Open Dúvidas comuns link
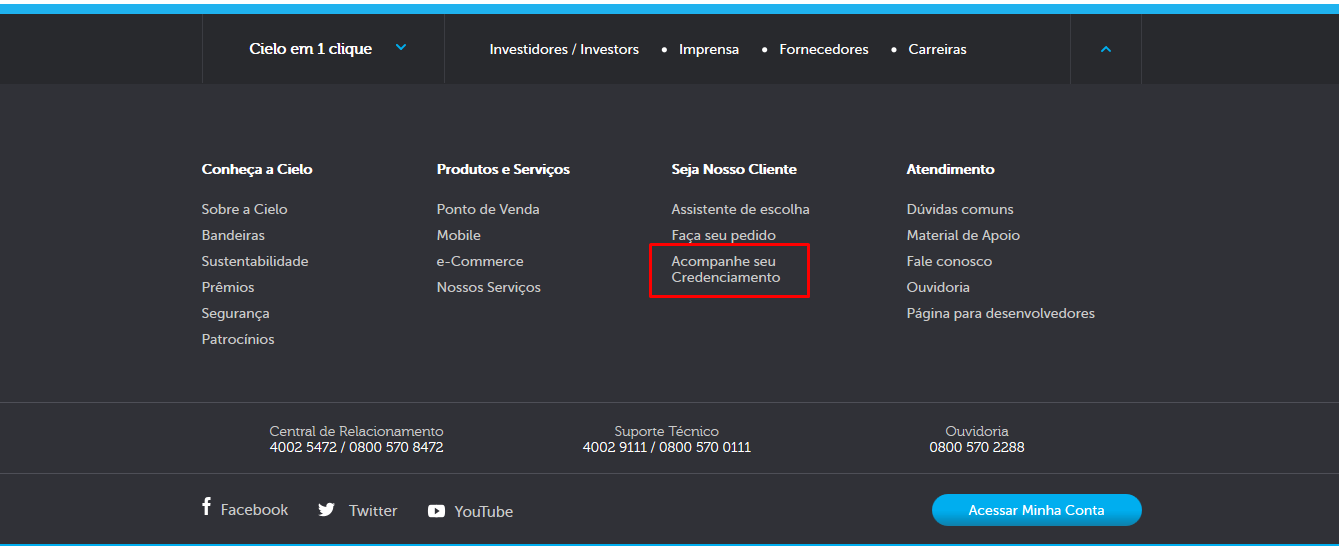 point(960,209)
